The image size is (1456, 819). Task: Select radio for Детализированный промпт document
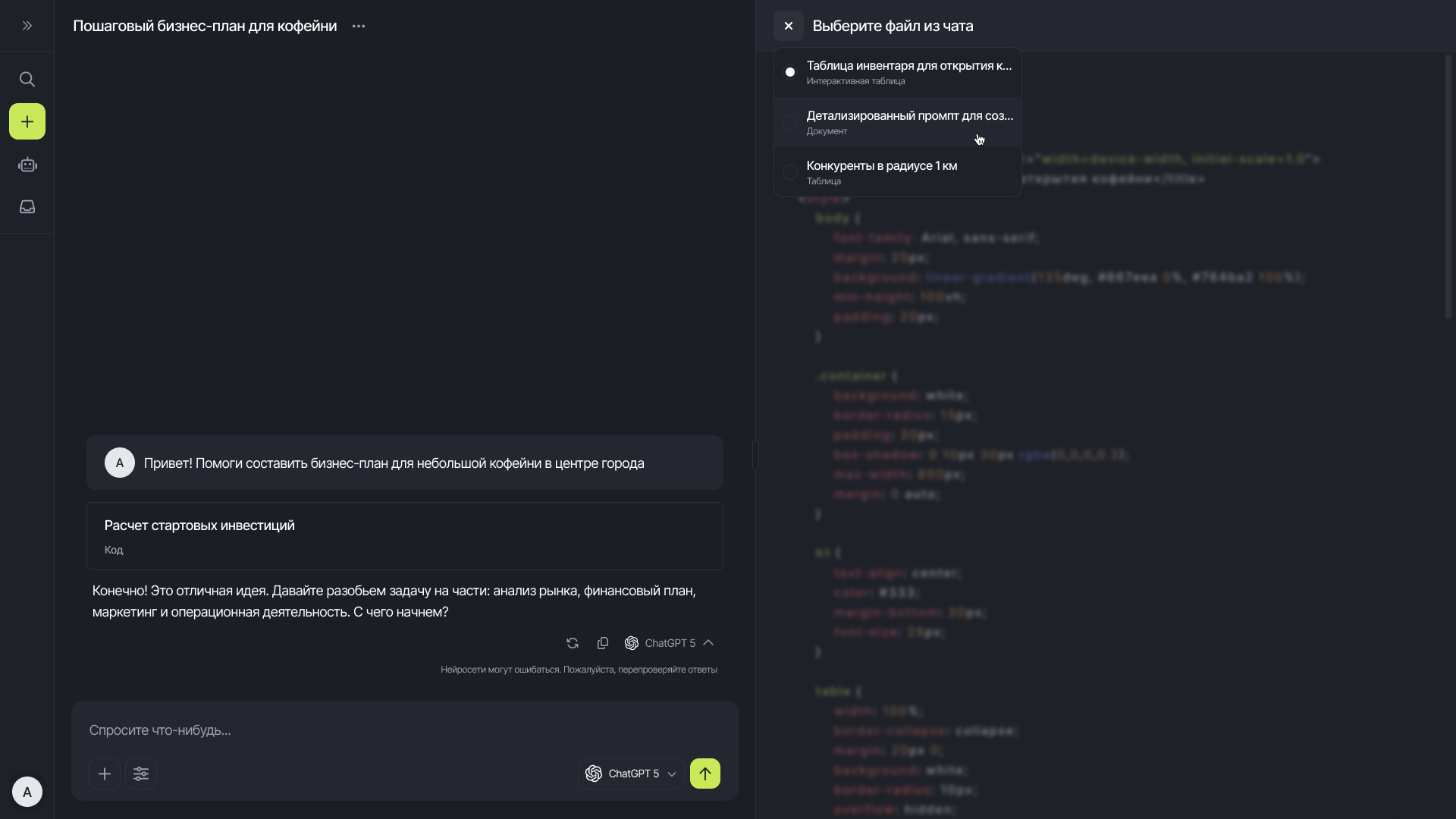(x=790, y=122)
